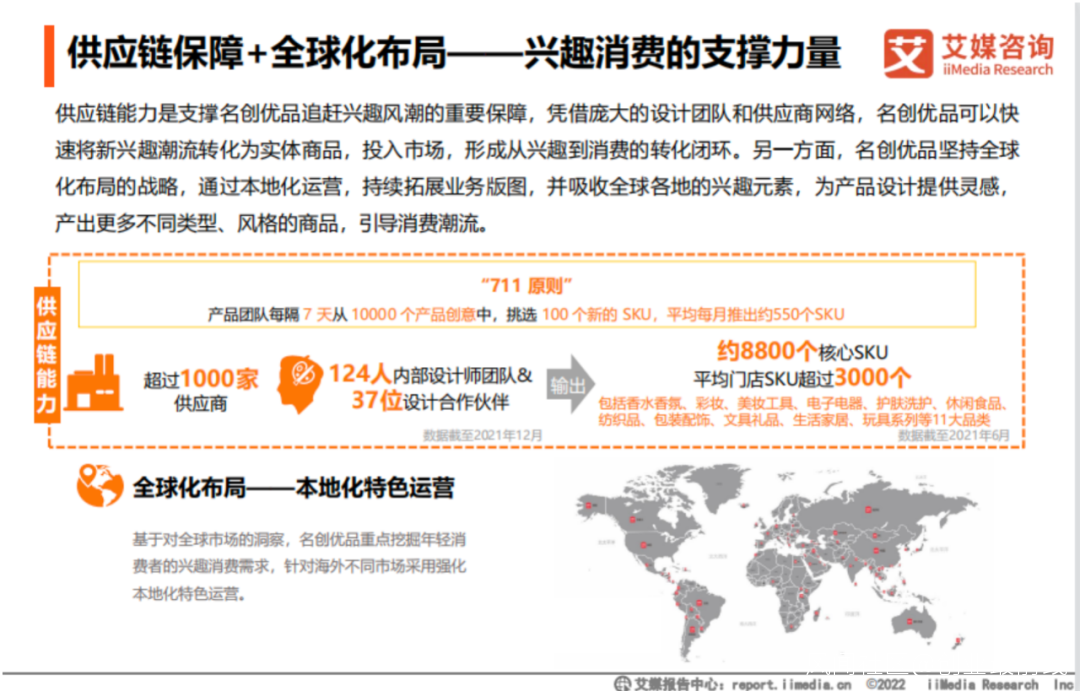The image size is (1080, 691).
Task: Click the copyright globe icon in footer
Action: (x=622, y=683)
